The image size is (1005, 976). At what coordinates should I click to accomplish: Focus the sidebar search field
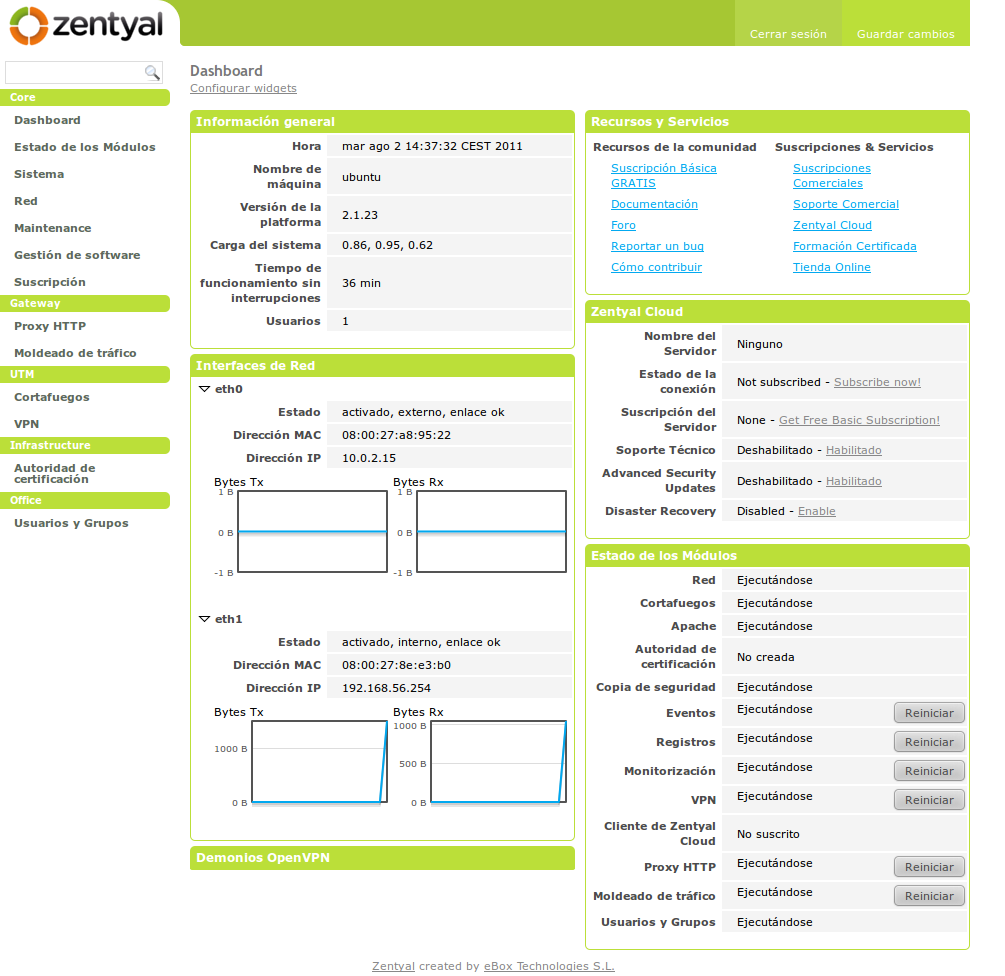pyautogui.click(x=84, y=72)
